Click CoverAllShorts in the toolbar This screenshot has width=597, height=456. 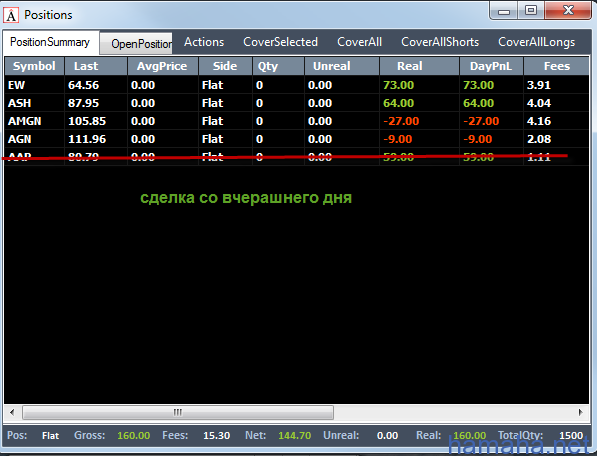coord(440,42)
